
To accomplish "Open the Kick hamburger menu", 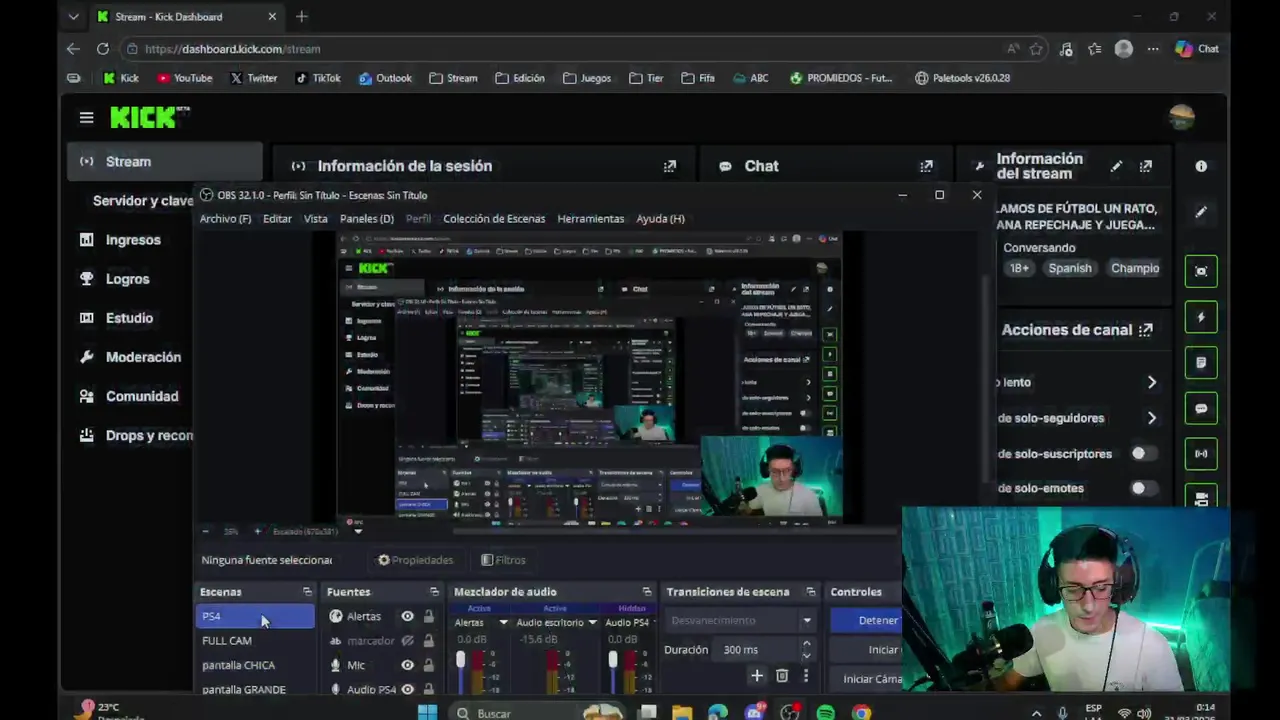I will point(86,118).
